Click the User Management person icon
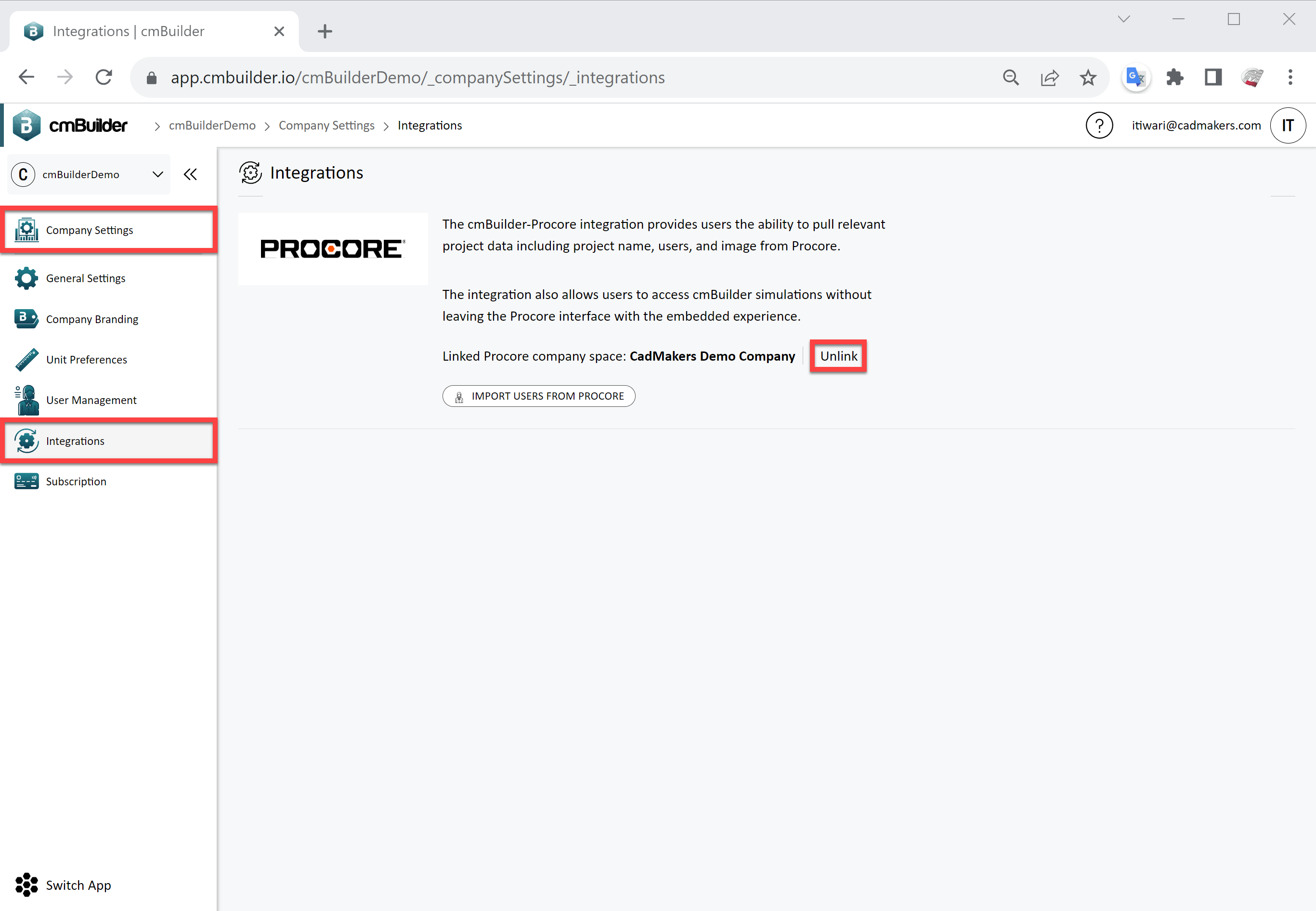Image resolution: width=1316 pixels, height=911 pixels. click(27, 400)
